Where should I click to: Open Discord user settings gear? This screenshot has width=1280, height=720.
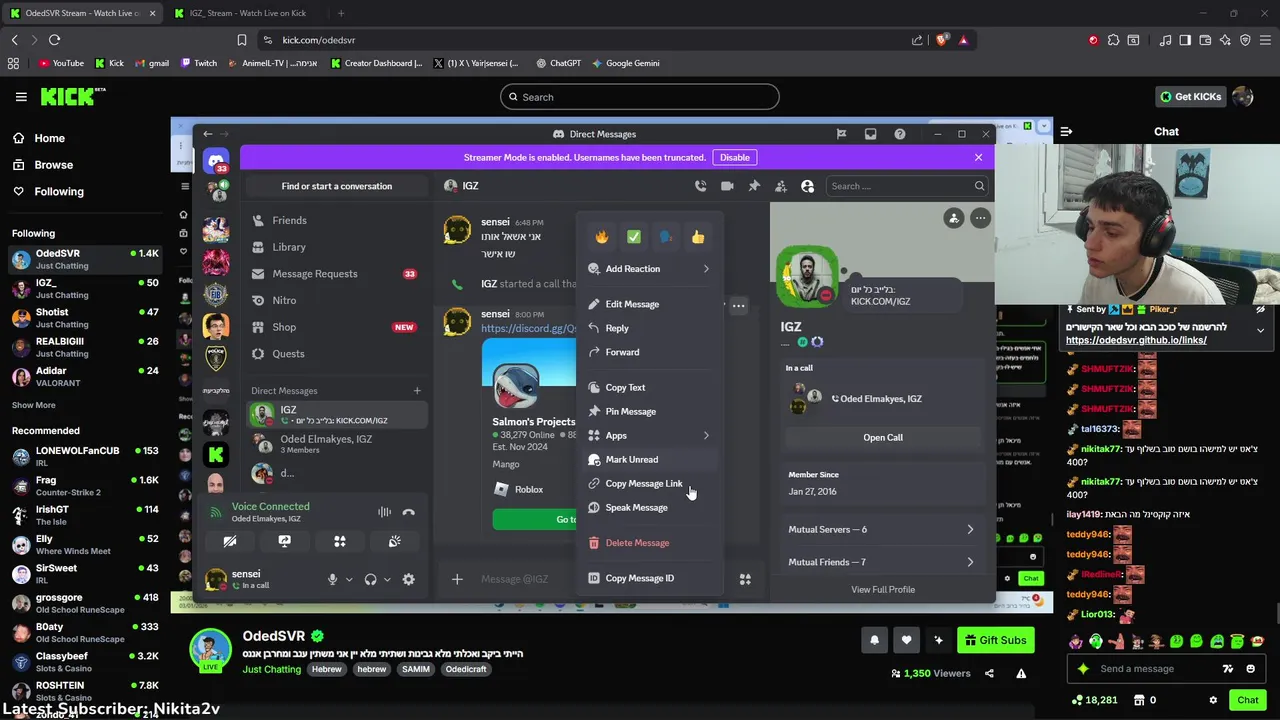(x=408, y=579)
